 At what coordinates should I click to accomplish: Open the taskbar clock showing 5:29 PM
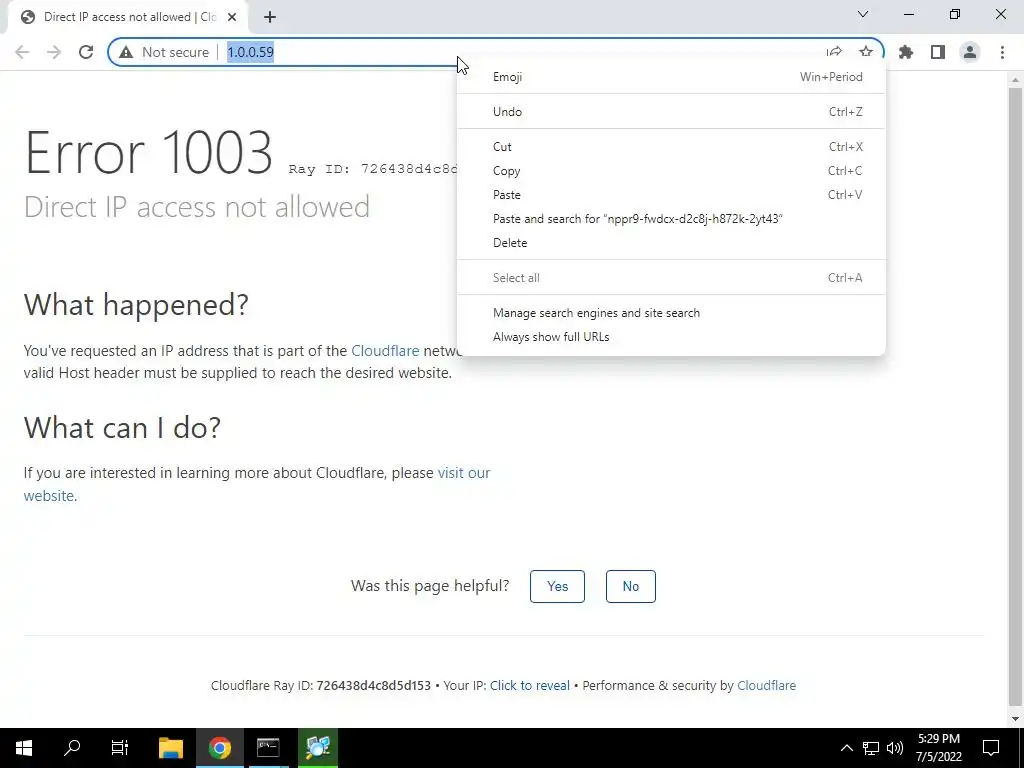[938, 748]
